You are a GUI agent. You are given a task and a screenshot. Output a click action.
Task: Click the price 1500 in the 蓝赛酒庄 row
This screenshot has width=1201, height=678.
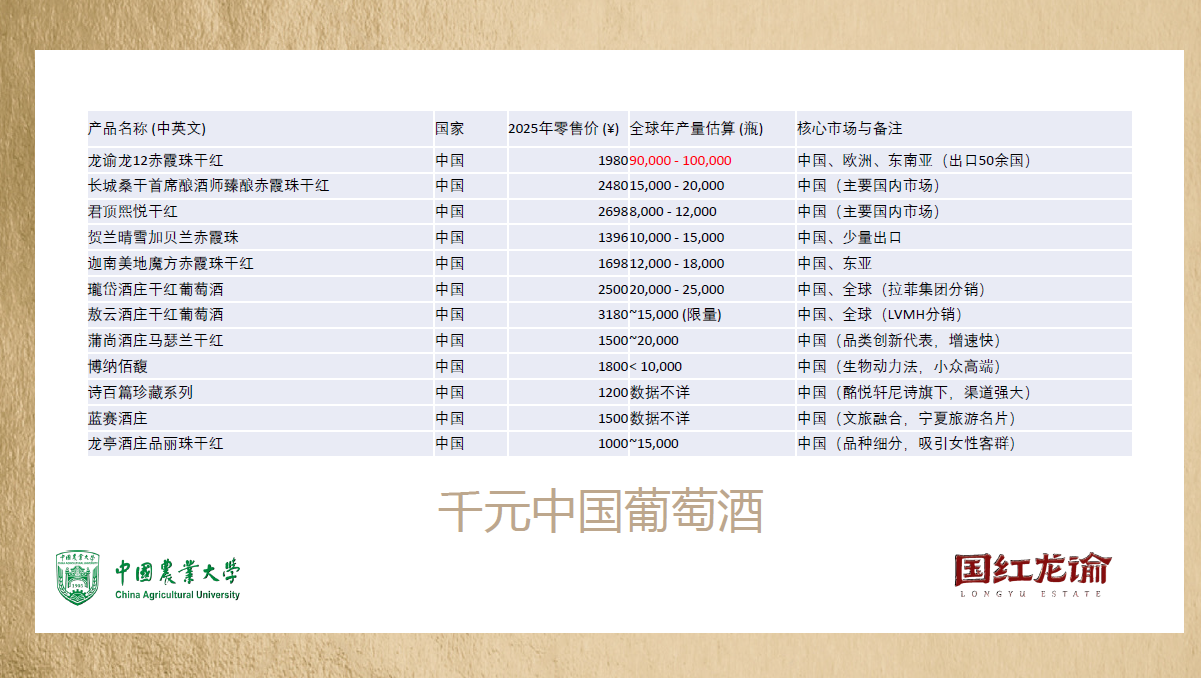click(x=613, y=419)
